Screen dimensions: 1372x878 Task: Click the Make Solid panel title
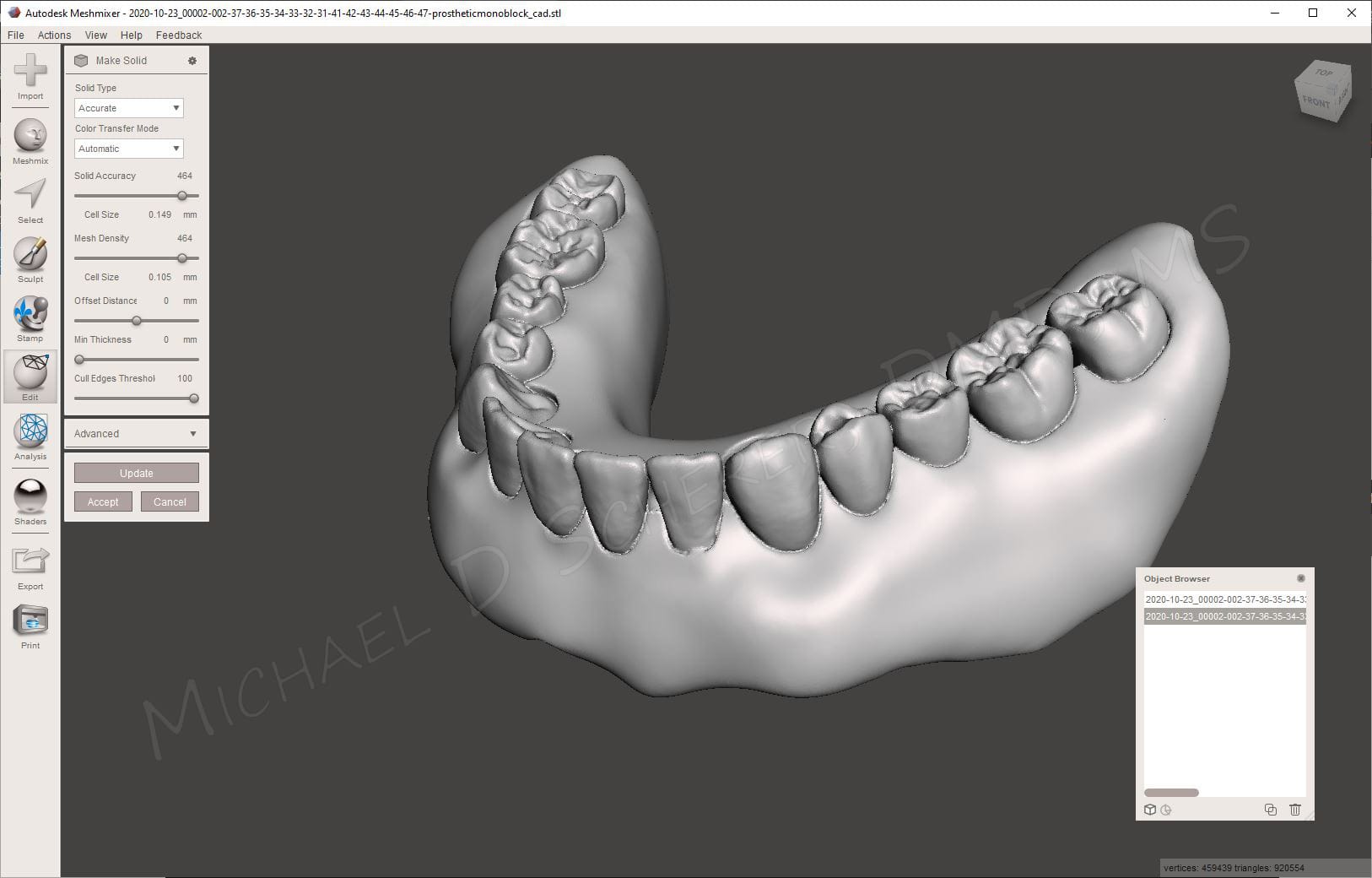[x=122, y=61]
